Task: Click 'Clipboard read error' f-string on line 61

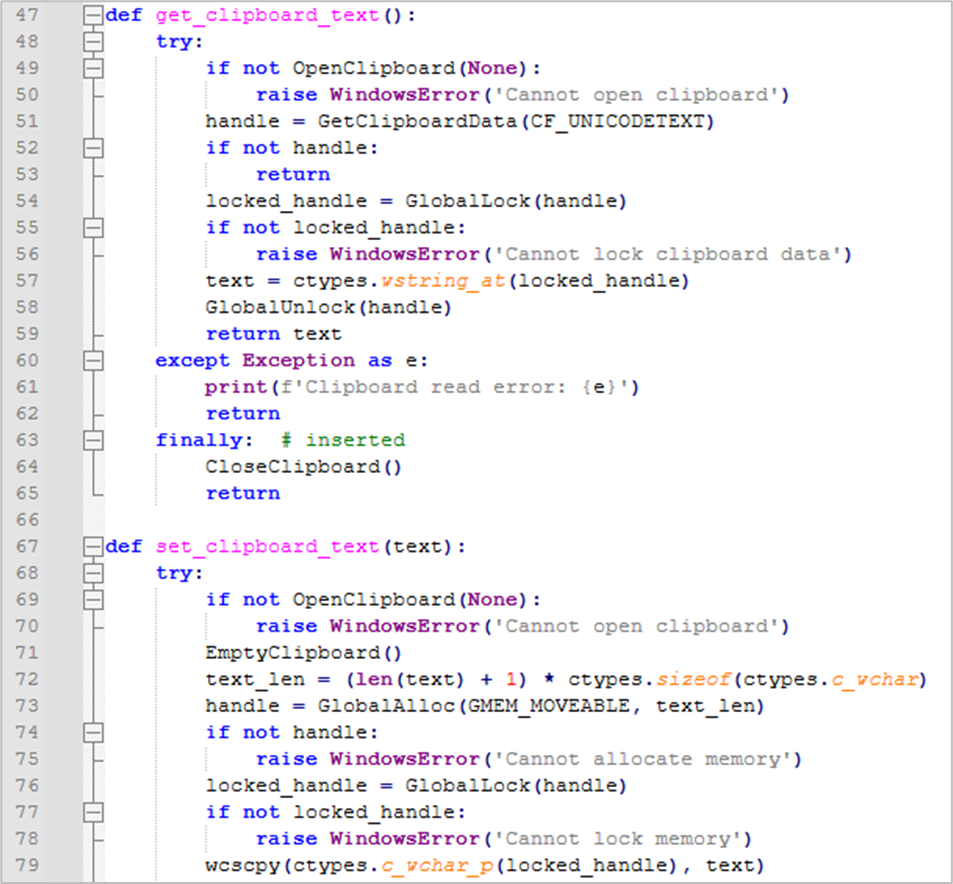Action: click(453, 387)
